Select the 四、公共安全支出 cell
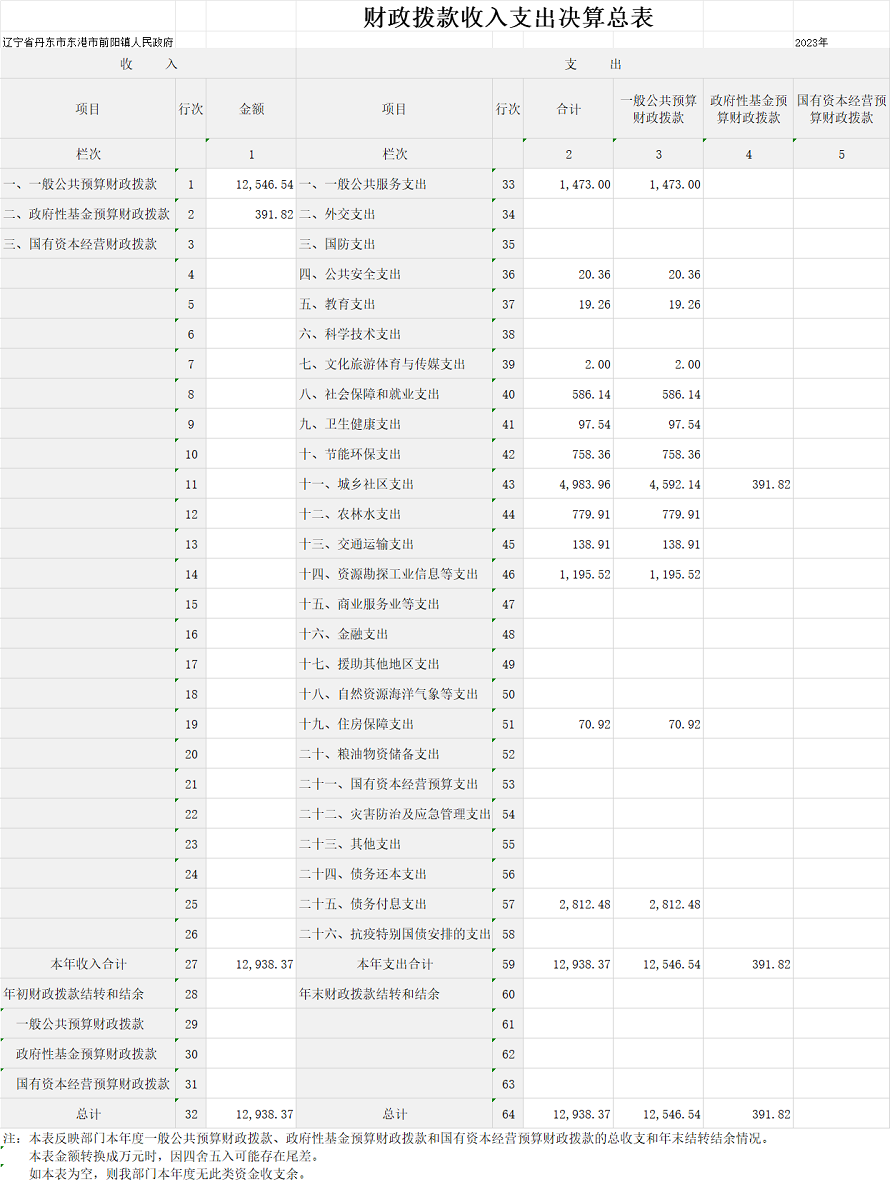 point(394,274)
